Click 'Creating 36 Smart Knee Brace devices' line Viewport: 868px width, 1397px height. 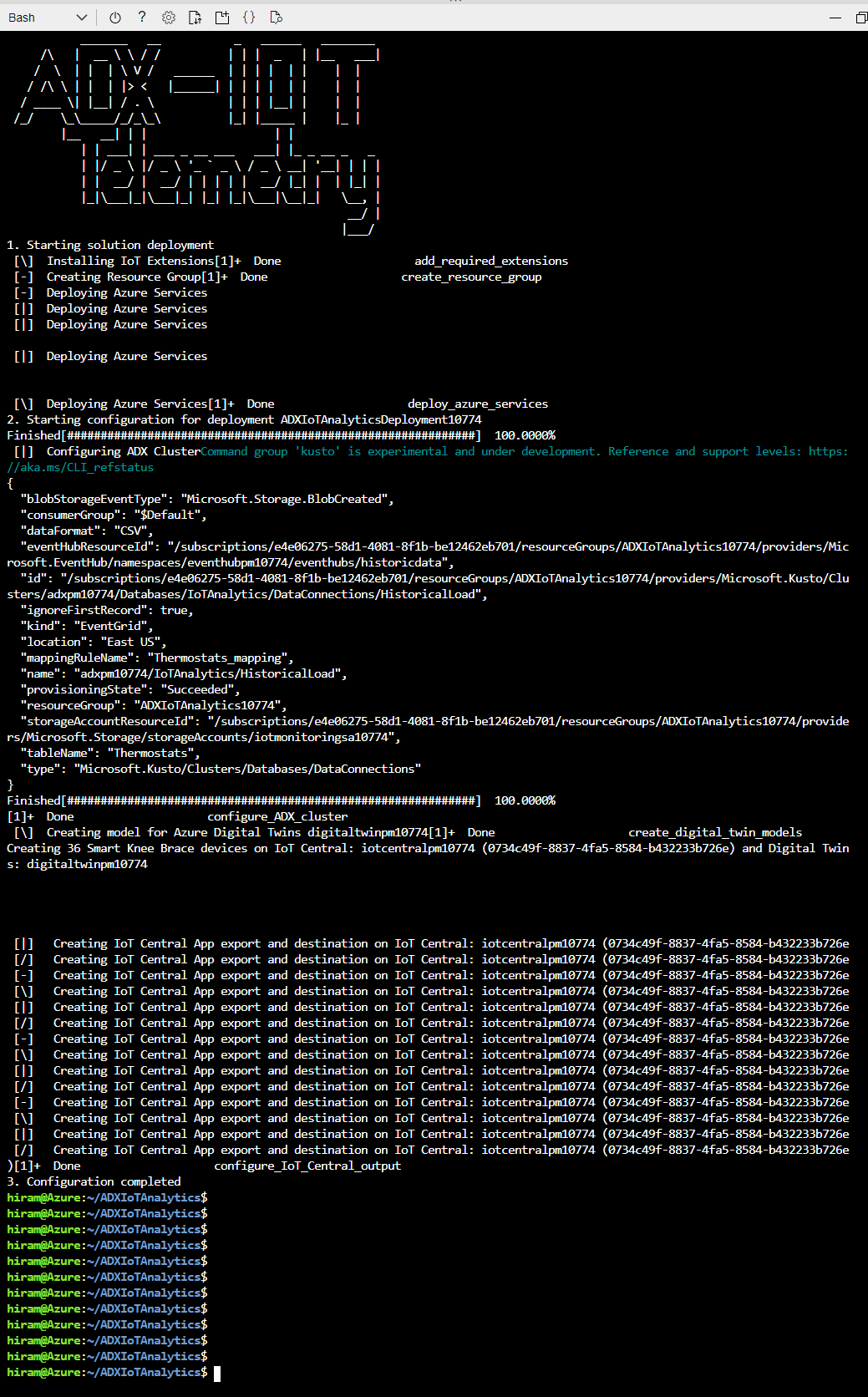coord(428,856)
